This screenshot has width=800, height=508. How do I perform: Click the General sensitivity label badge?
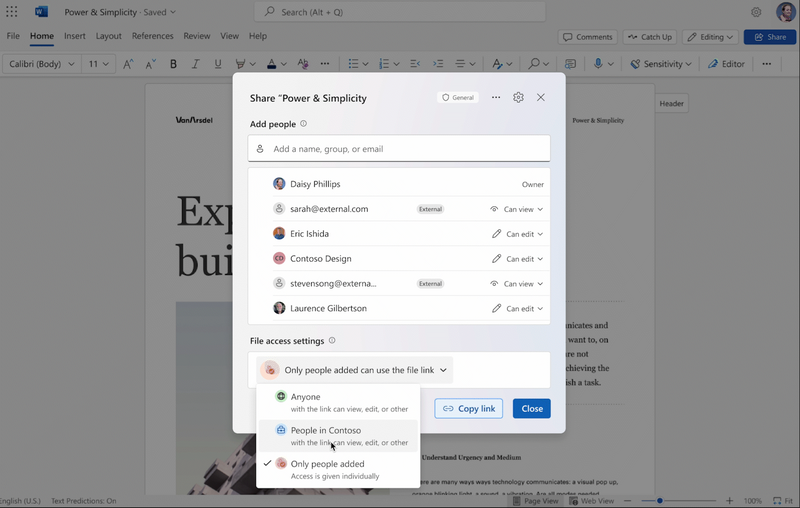tap(458, 97)
